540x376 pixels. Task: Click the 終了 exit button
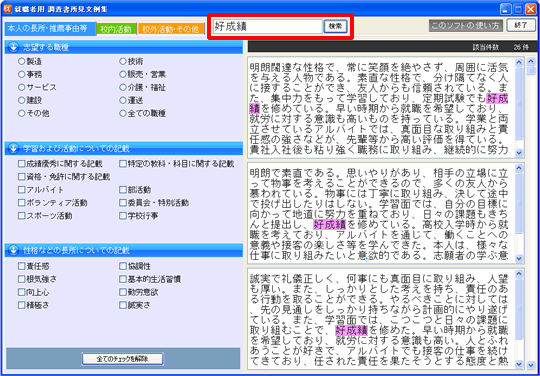[x=521, y=25]
